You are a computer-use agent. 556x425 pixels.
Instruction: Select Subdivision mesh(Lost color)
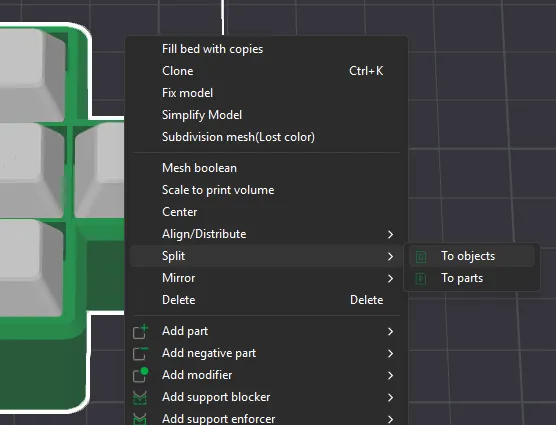pyautogui.click(x=266, y=137)
